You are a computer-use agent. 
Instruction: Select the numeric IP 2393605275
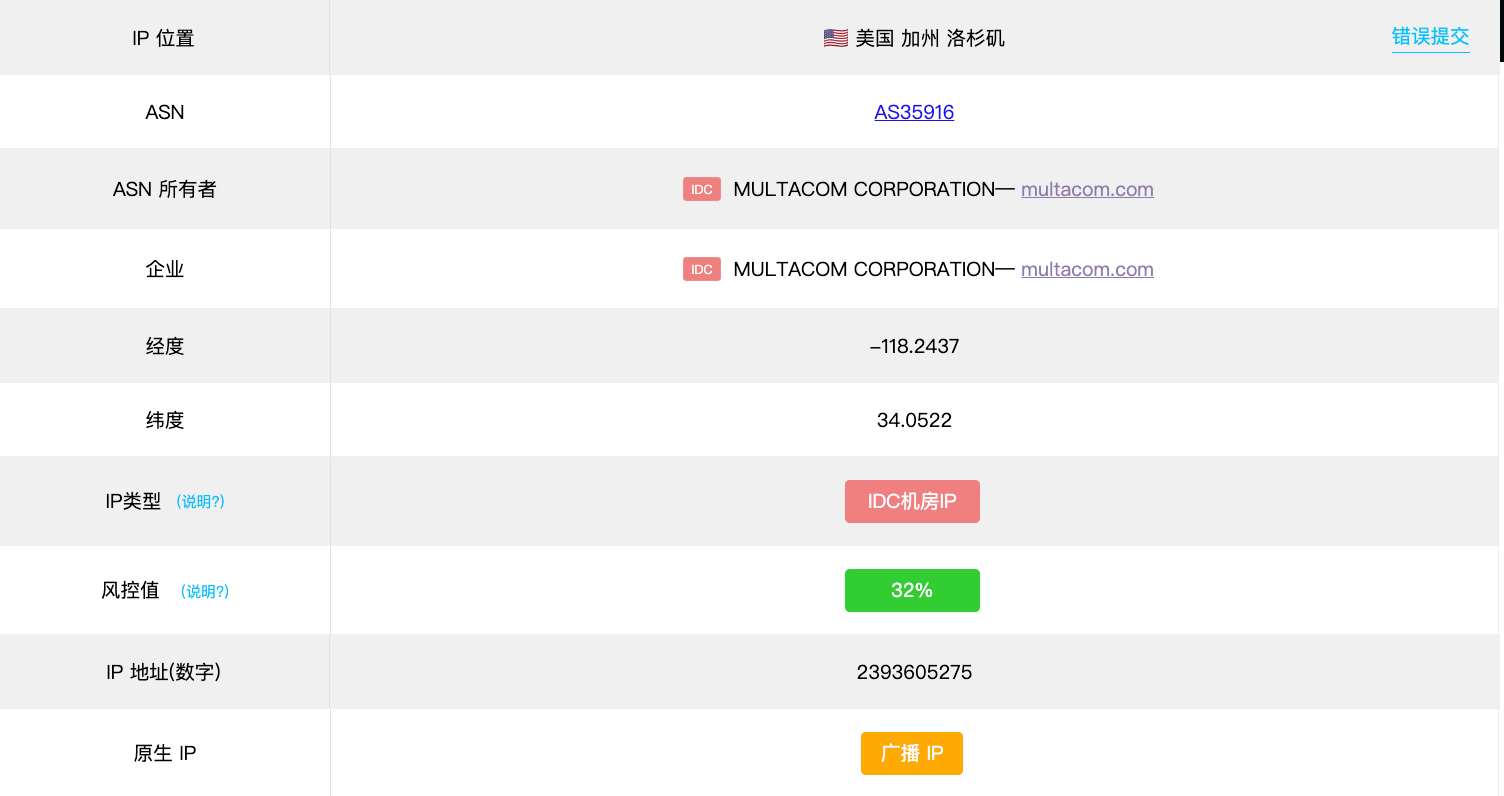click(914, 672)
